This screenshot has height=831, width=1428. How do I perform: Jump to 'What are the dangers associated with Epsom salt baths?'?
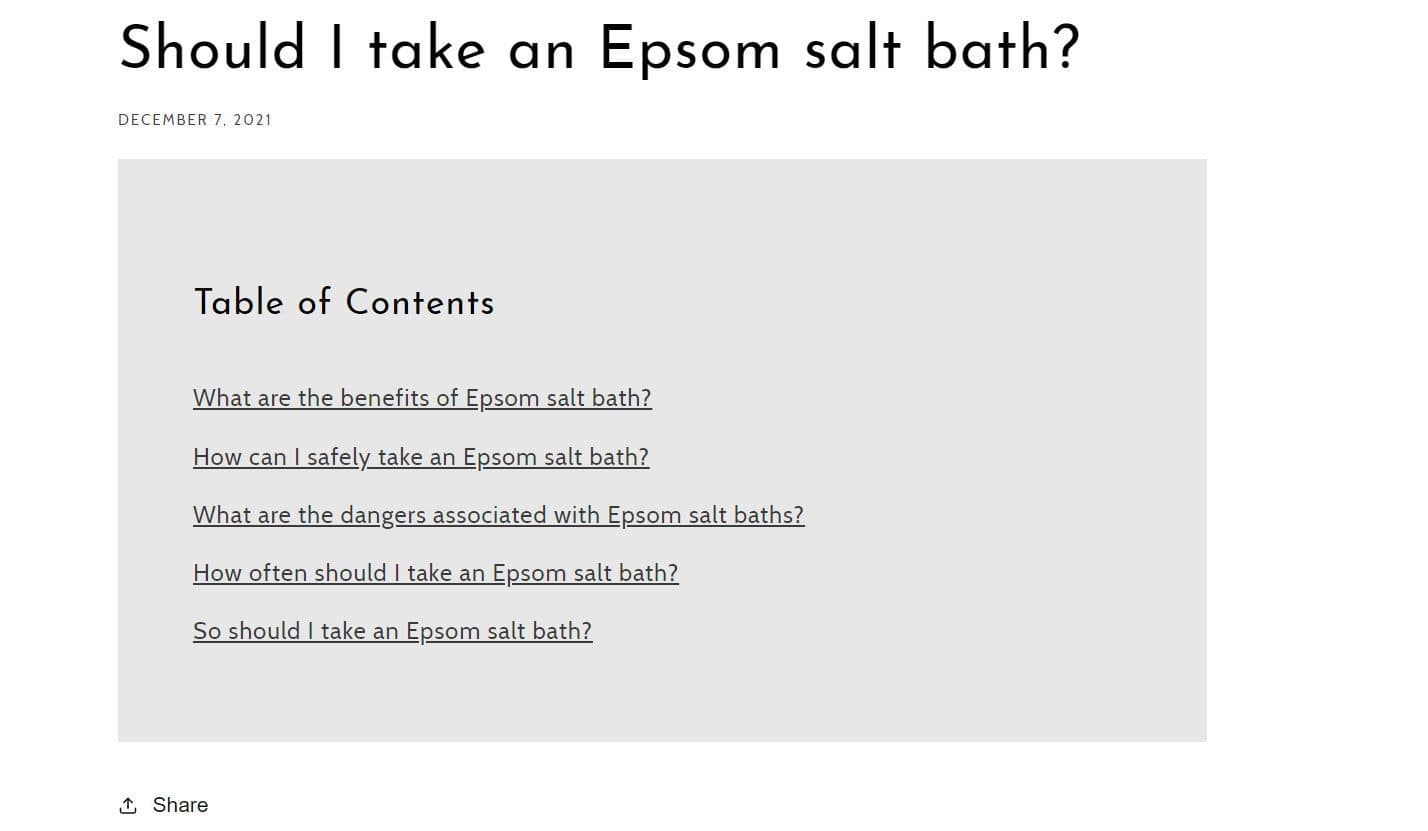click(498, 514)
